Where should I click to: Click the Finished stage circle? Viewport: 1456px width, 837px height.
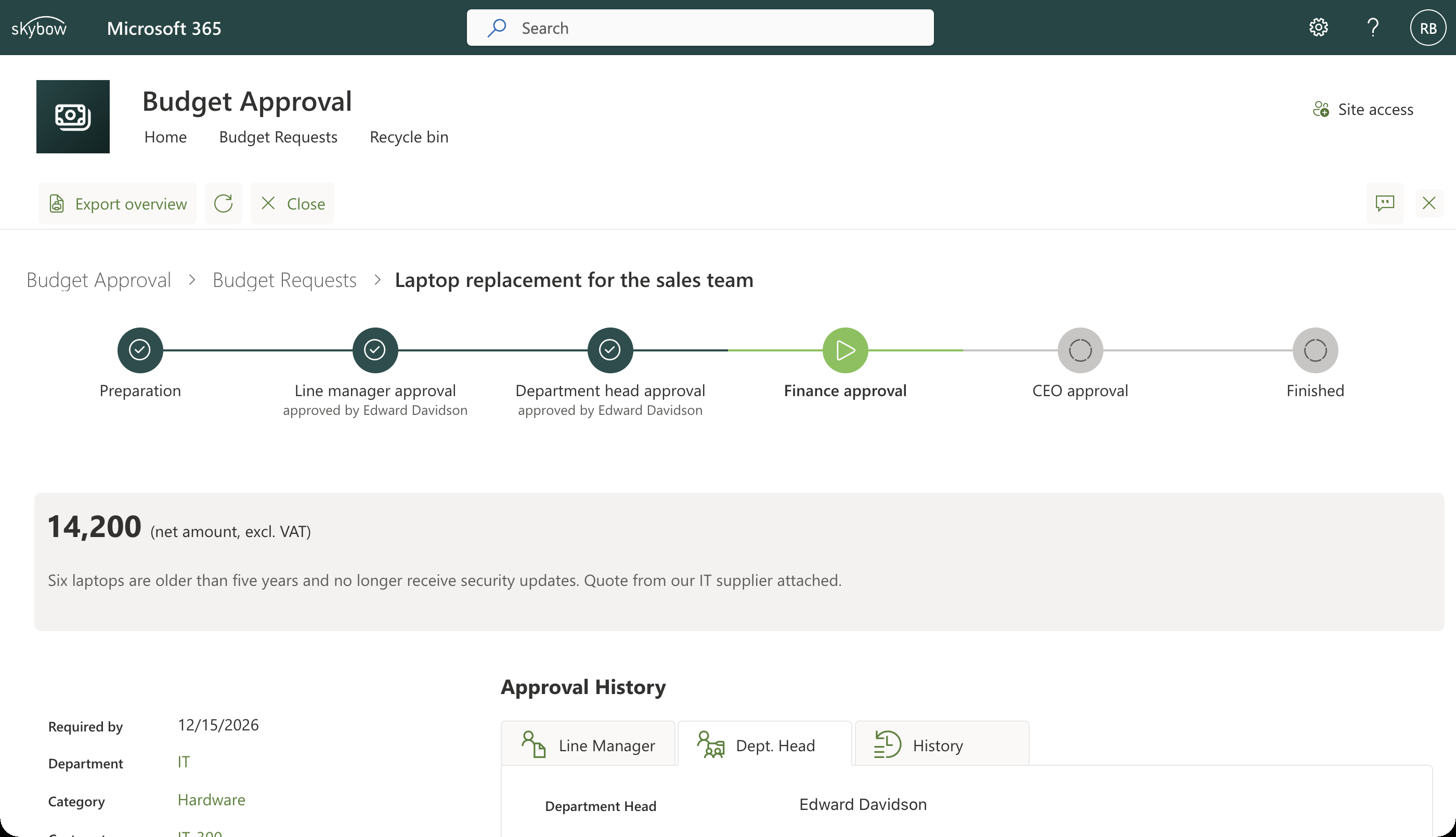click(1315, 350)
